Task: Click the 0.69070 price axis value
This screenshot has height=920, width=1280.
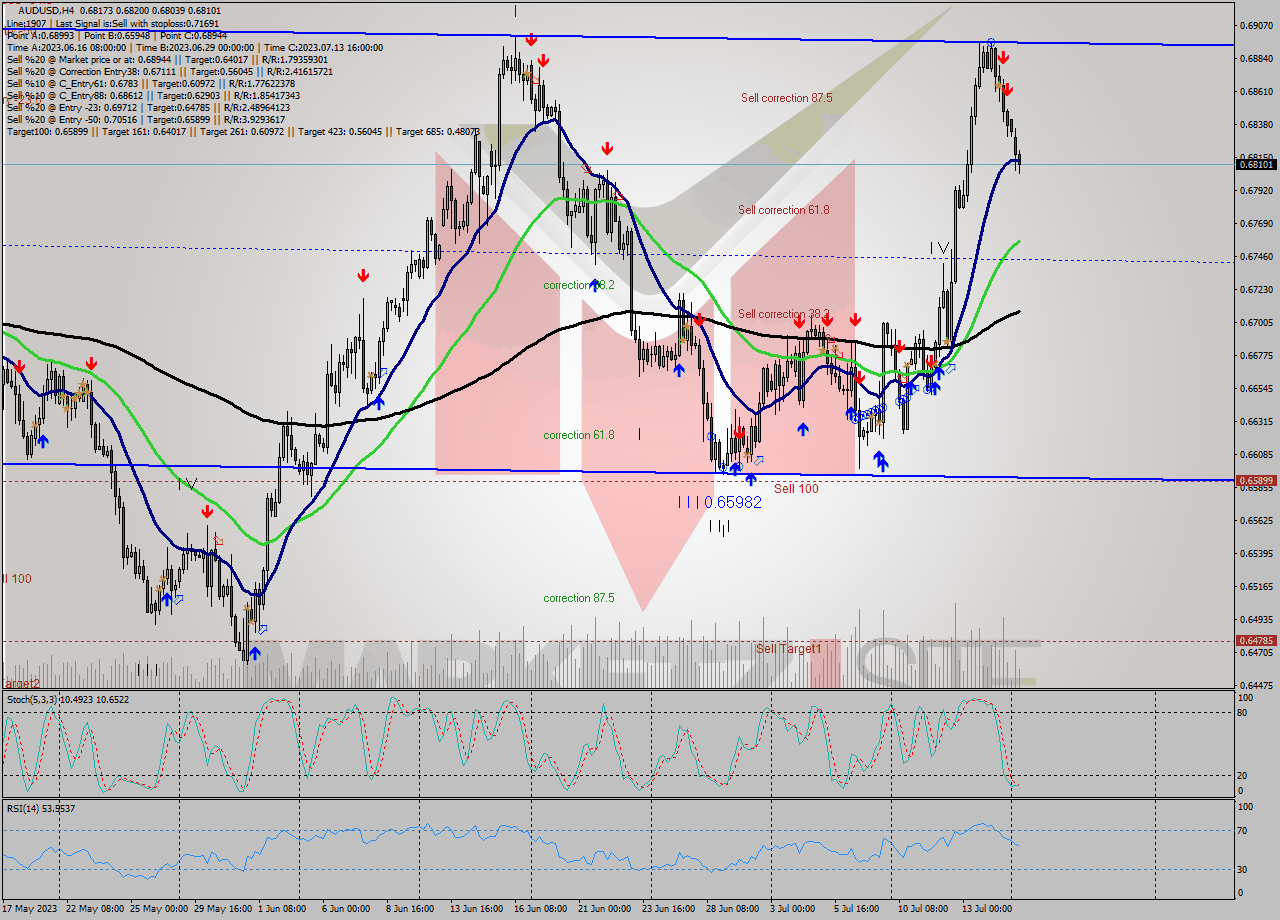Action: 1256,25
